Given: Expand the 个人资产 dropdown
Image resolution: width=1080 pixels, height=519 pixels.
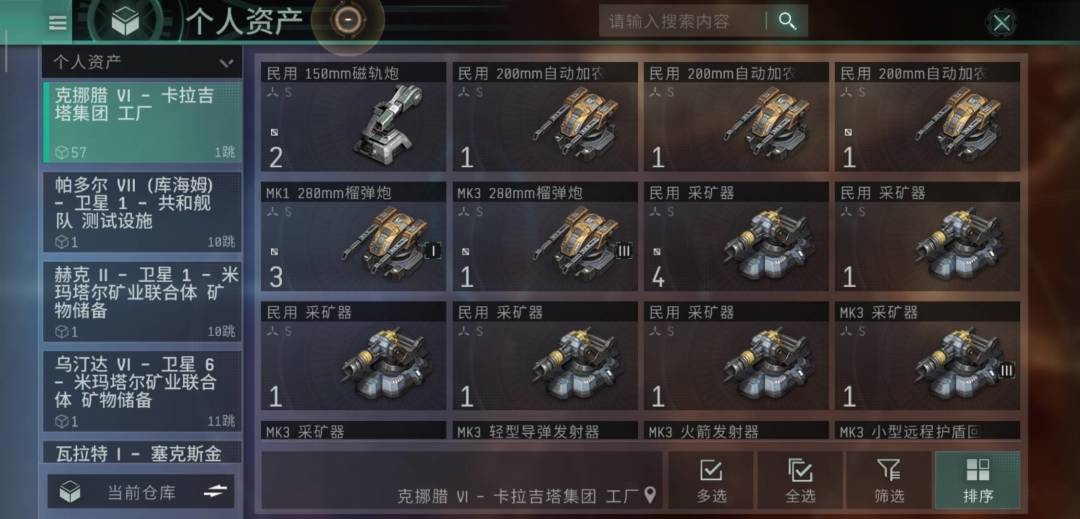Looking at the screenshot, I should pos(142,63).
